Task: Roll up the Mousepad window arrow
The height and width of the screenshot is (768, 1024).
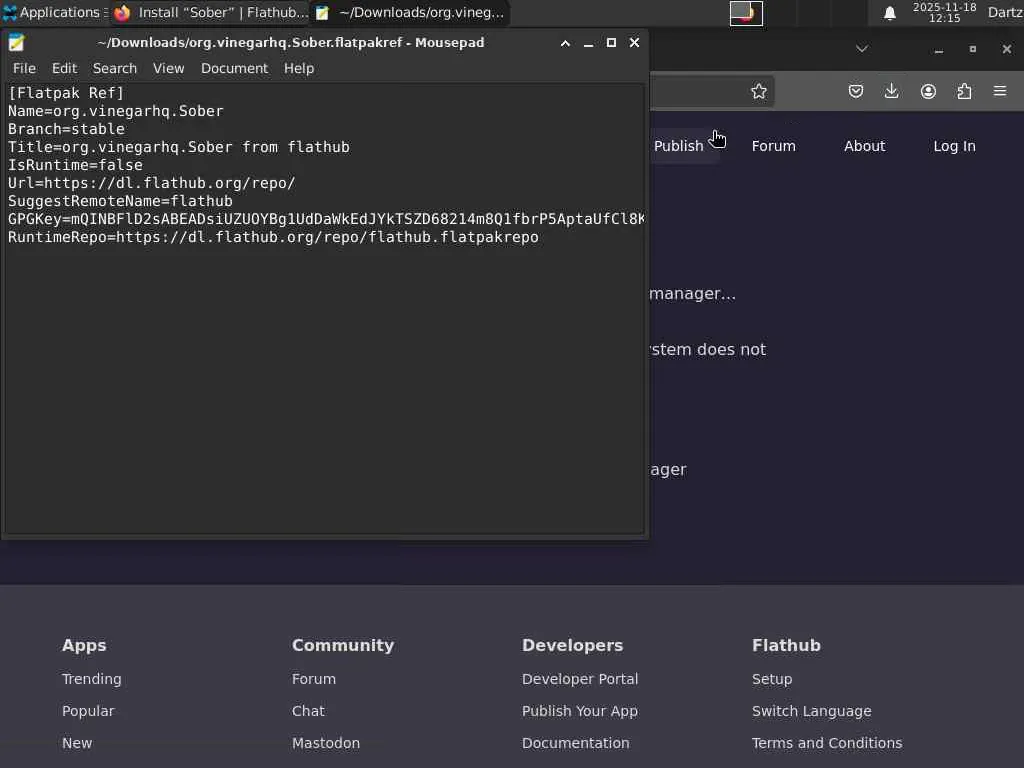Action: (x=565, y=43)
